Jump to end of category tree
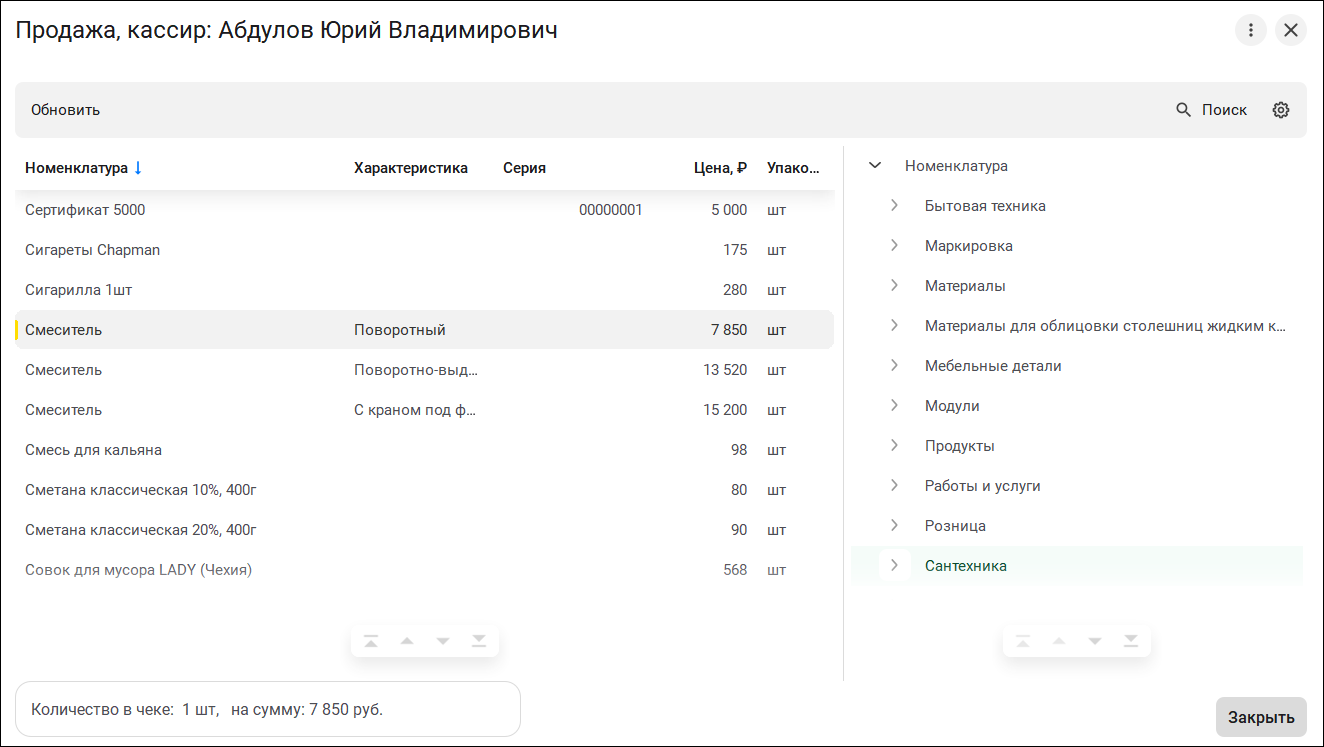 [1131, 641]
